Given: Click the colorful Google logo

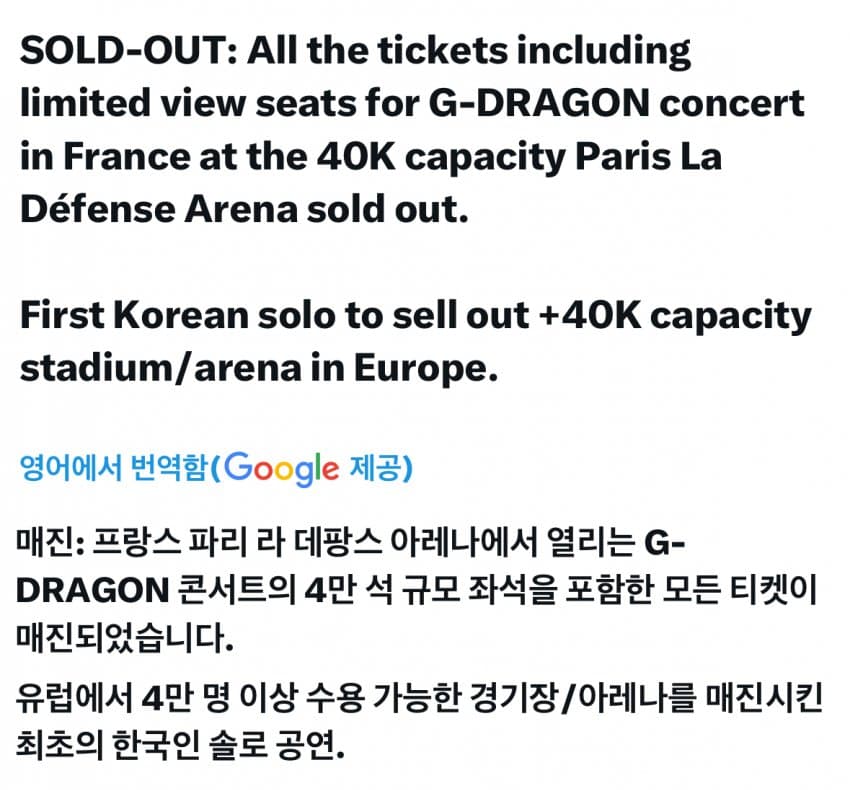Looking at the screenshot, I should (x=282, y=467).
